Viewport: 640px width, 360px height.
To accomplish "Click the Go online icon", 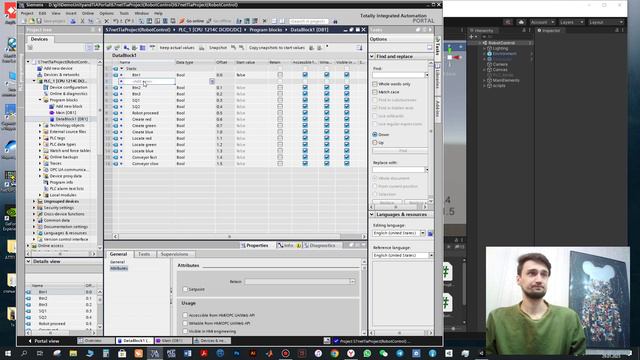I will pyautogui.click(x=182, y=21).
